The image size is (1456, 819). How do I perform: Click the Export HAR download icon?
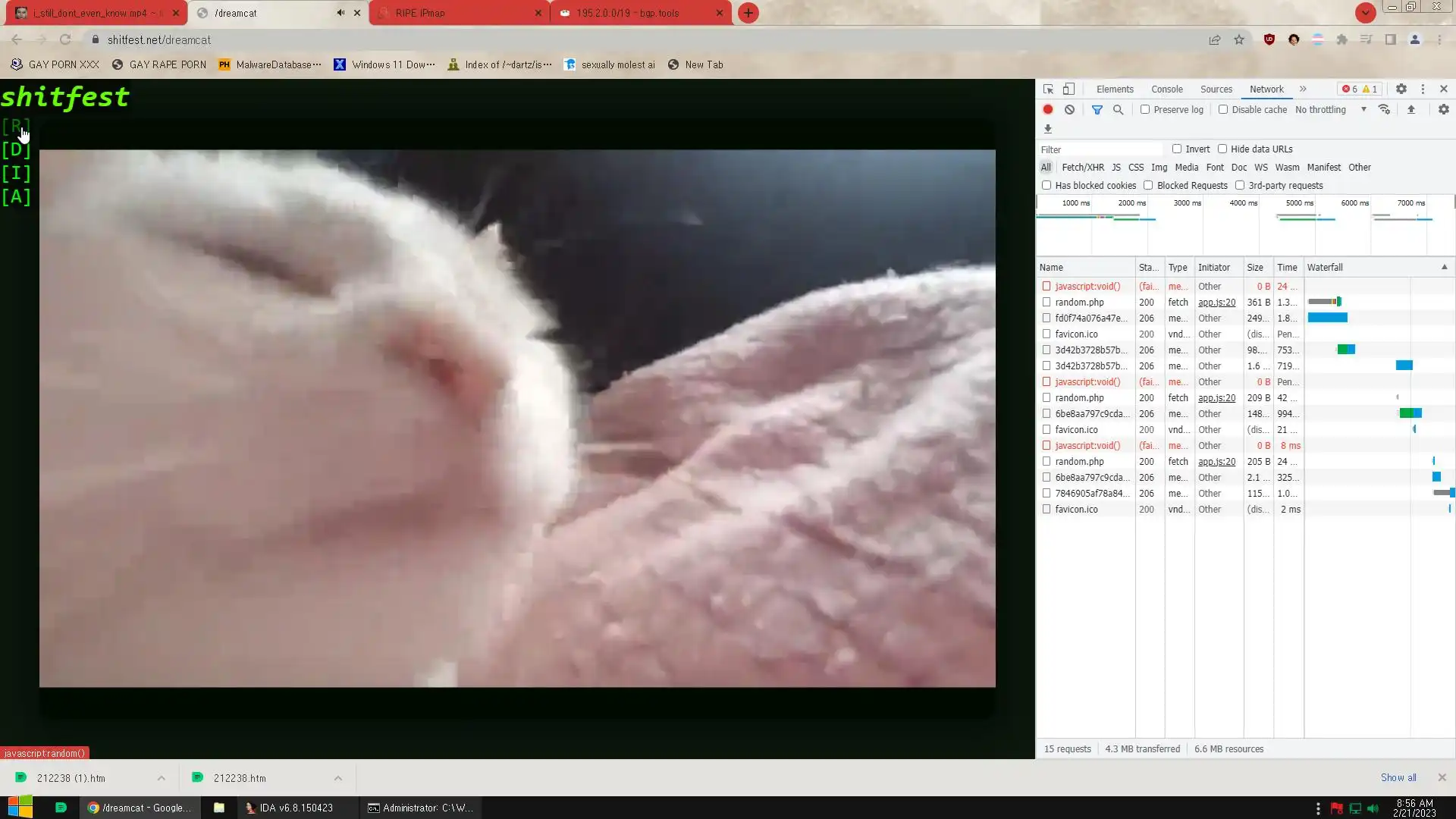1048,129
